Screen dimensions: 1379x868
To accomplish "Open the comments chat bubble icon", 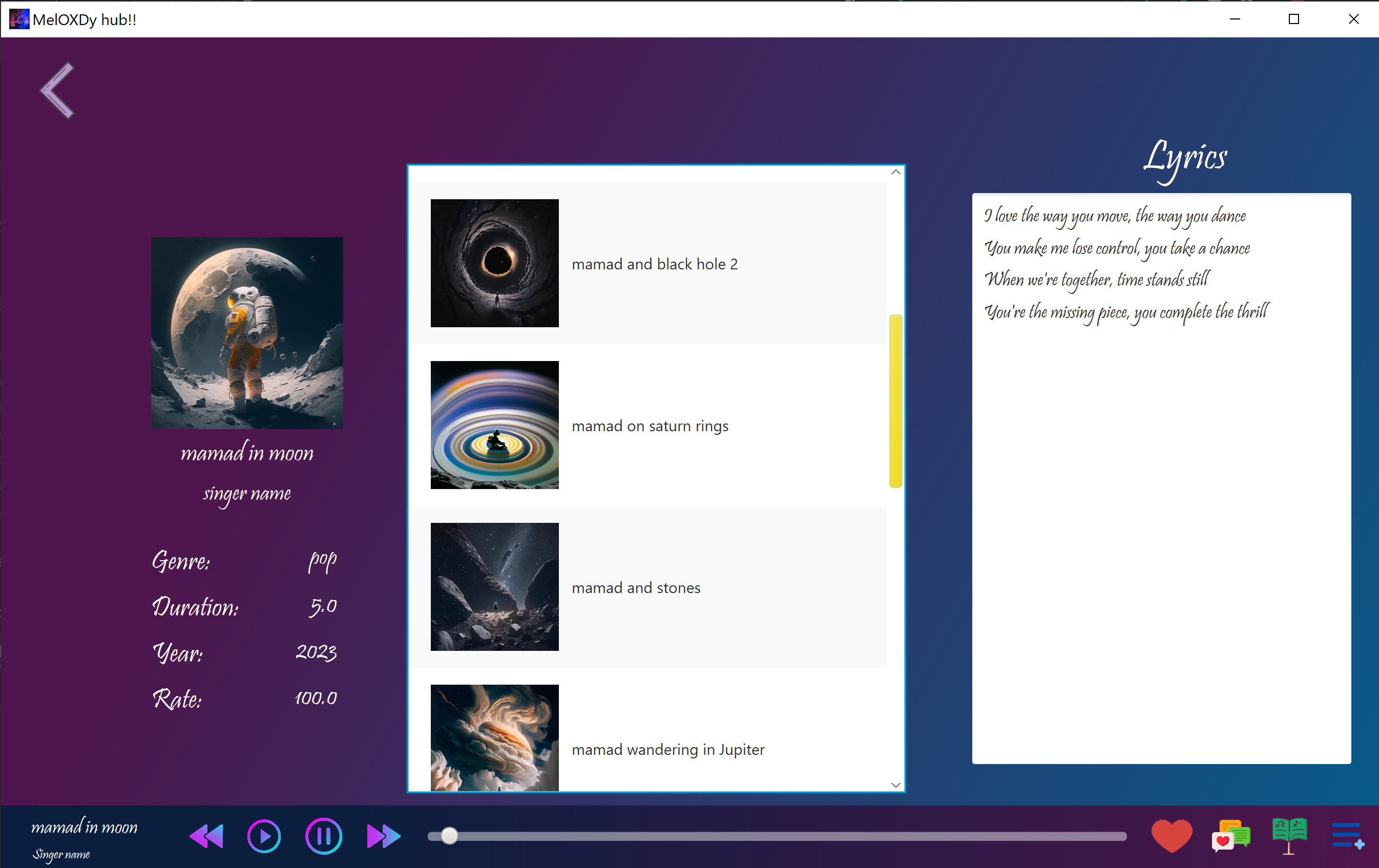I will tap(1230, 837).
